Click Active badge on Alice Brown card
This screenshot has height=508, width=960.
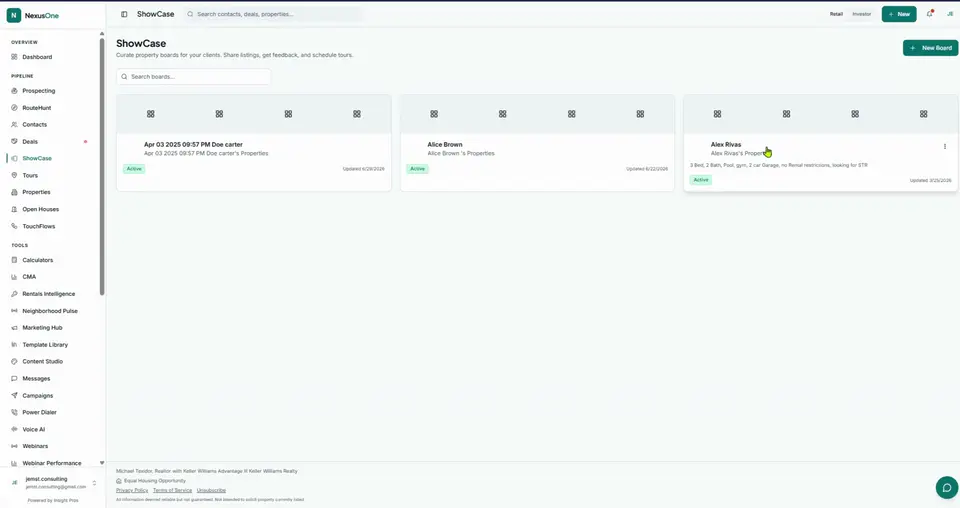click(x=418, y=169)
